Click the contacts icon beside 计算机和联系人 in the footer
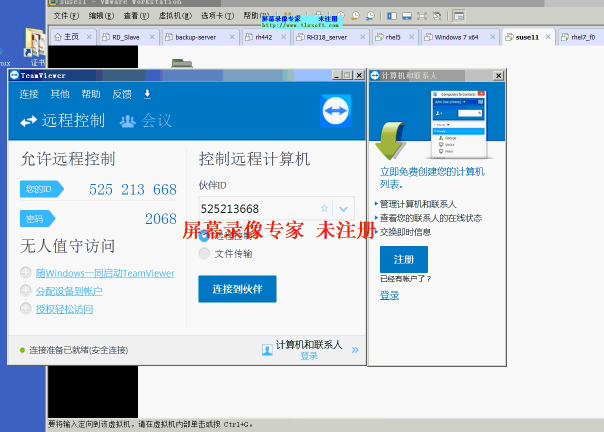Image resolution: width=604 pixels, height=432 pixels. click(267, 350)
